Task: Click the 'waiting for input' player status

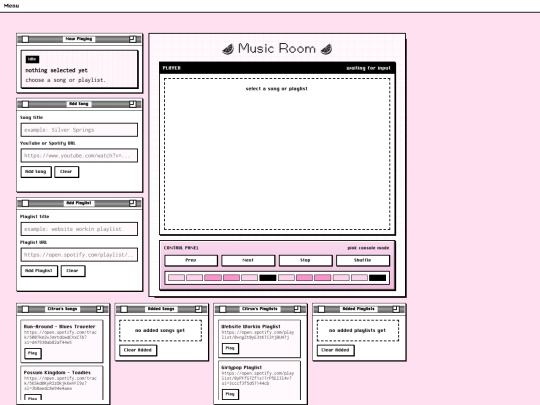Action: click(x=368, y=68)
